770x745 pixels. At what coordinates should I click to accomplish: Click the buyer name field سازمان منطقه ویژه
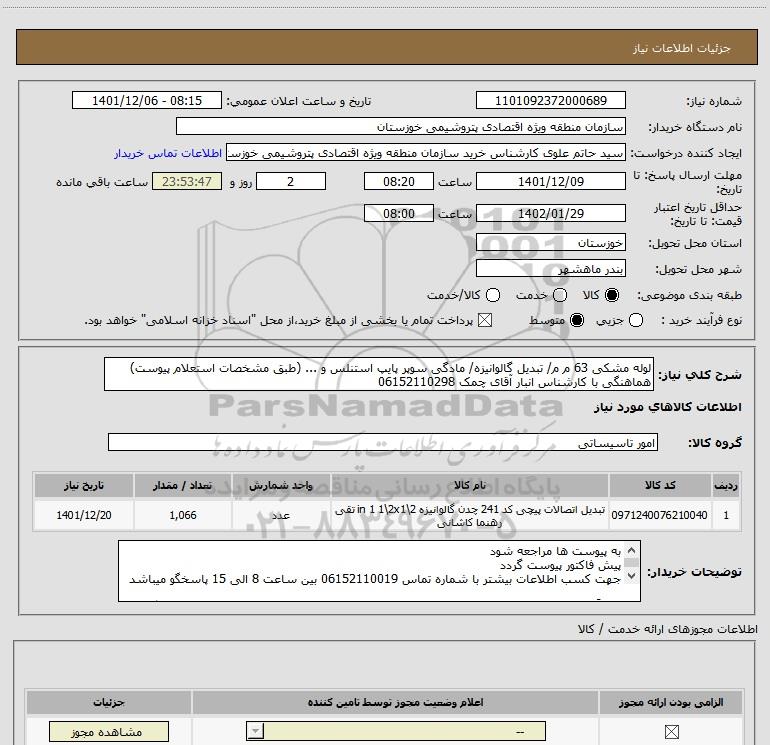[x=401, y=127]
